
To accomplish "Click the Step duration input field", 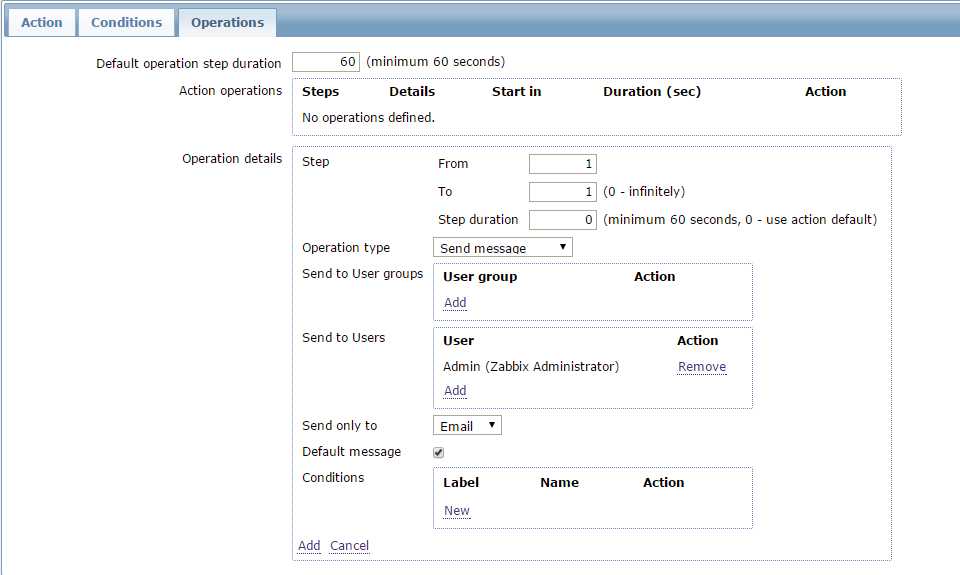I will pyautogui.click(x=563, y=219).
